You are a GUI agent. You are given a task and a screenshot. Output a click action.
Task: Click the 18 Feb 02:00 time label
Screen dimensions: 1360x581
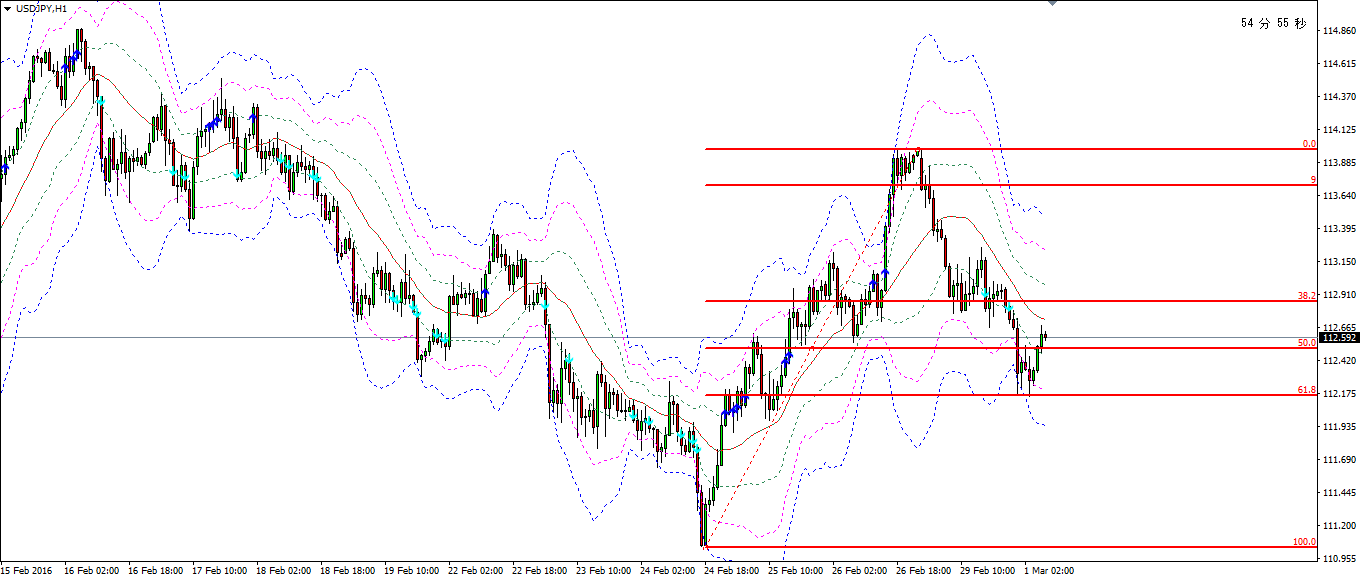pos(283,571)
